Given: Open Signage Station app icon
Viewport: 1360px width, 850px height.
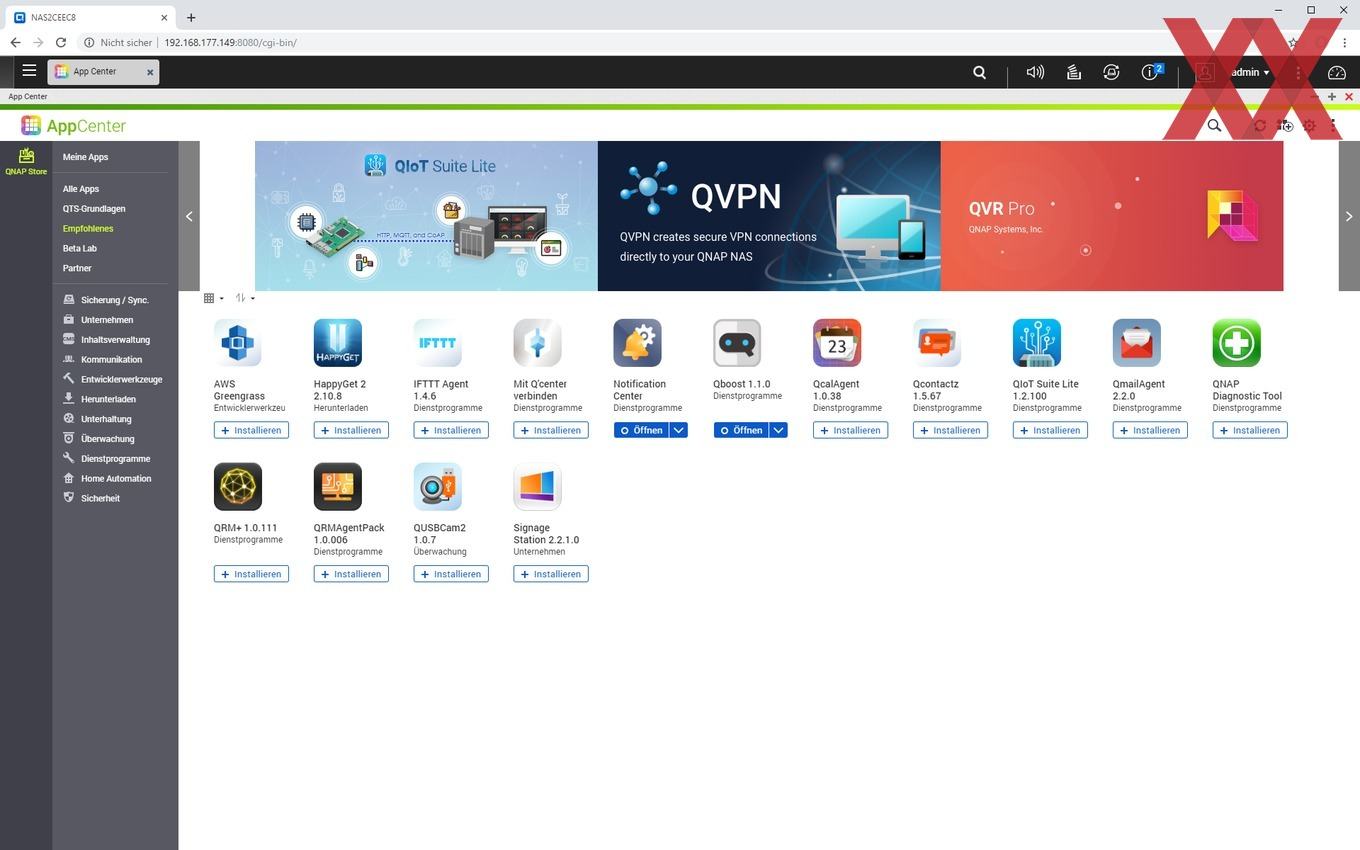Looking at the screenshot, I should pos(538,487).
